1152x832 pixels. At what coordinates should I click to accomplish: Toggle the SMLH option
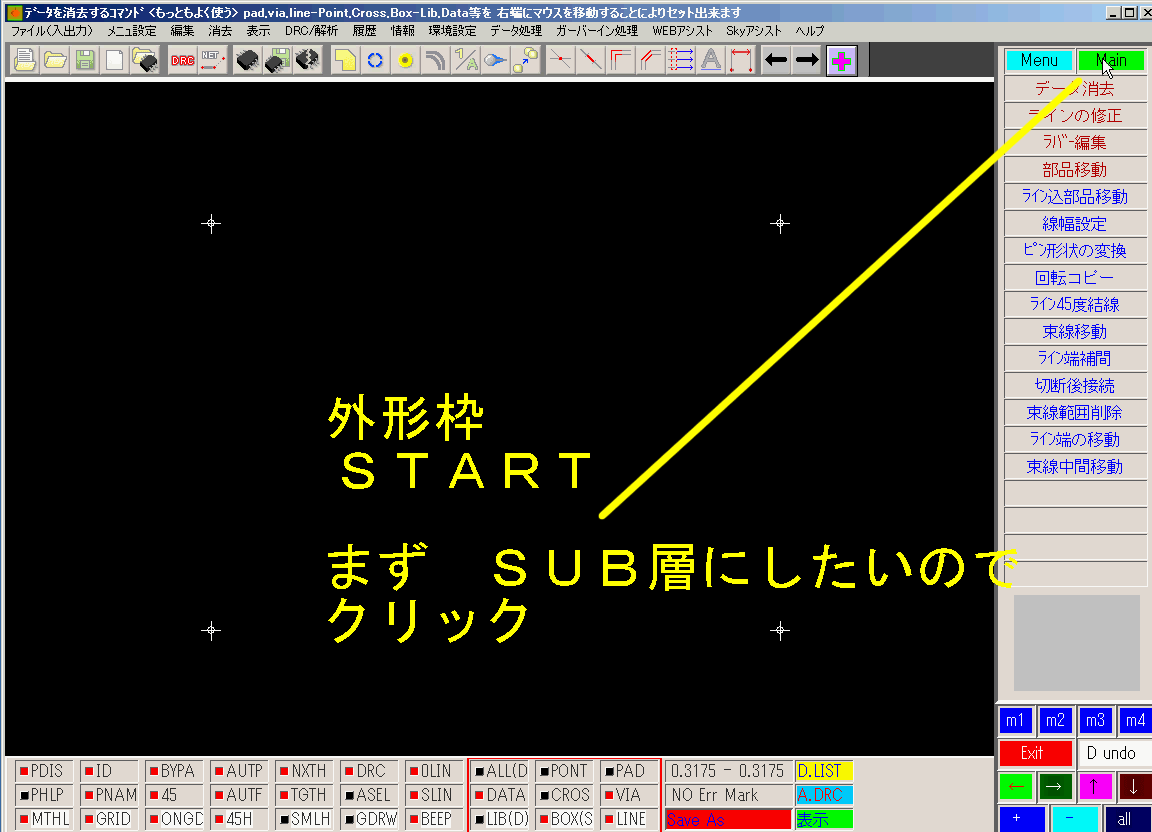click(304, 819)
